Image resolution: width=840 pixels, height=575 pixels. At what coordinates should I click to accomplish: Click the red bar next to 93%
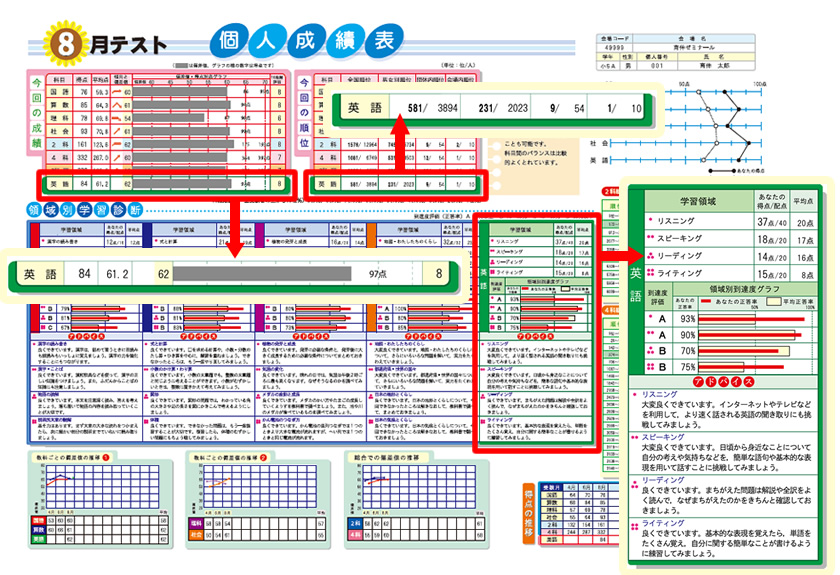[x=751, y=319]
